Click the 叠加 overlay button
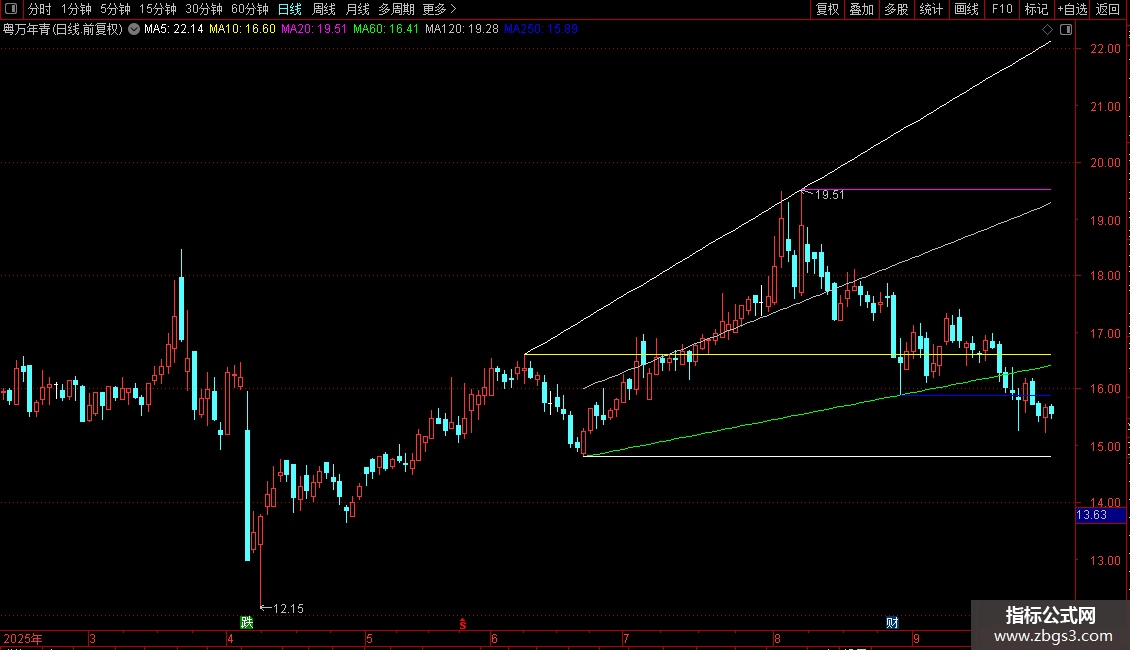The width and height of the screenshot is (1130, 650). point(861,9)
